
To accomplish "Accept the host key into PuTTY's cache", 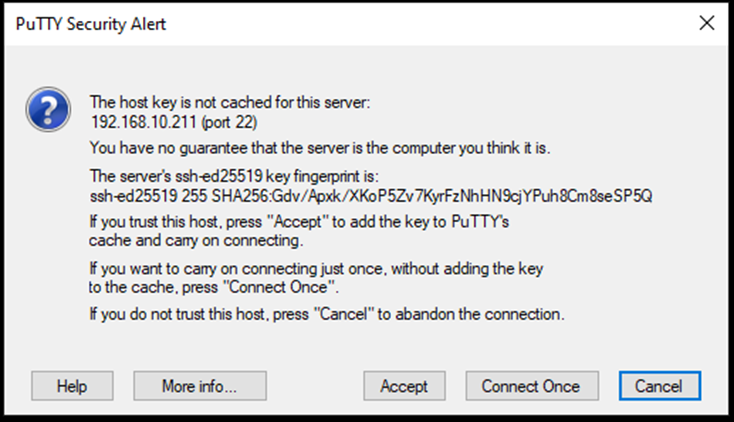I will (404, 386).
